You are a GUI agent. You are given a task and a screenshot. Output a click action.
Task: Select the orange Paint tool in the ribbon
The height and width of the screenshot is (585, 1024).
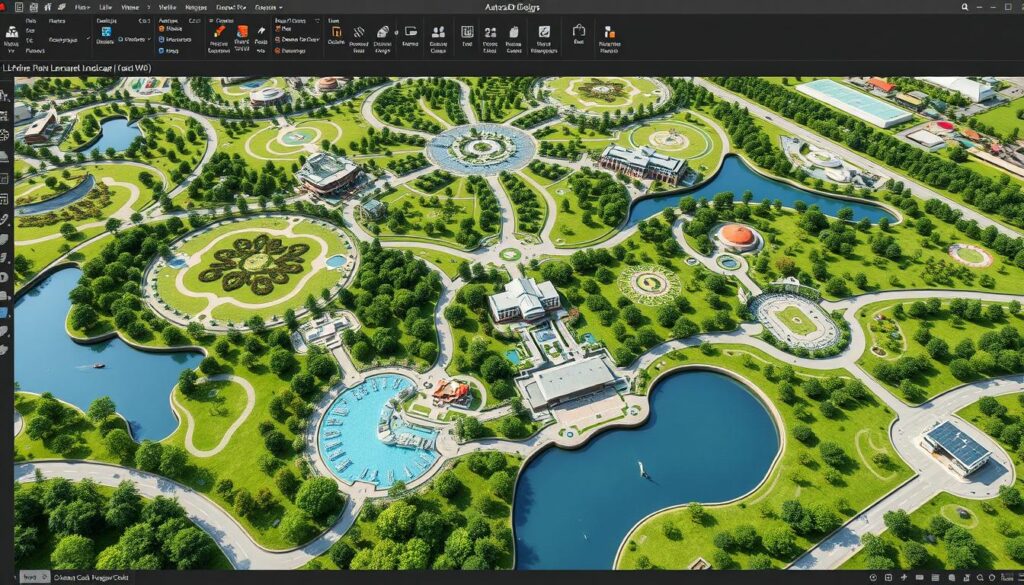coord(220,31)
